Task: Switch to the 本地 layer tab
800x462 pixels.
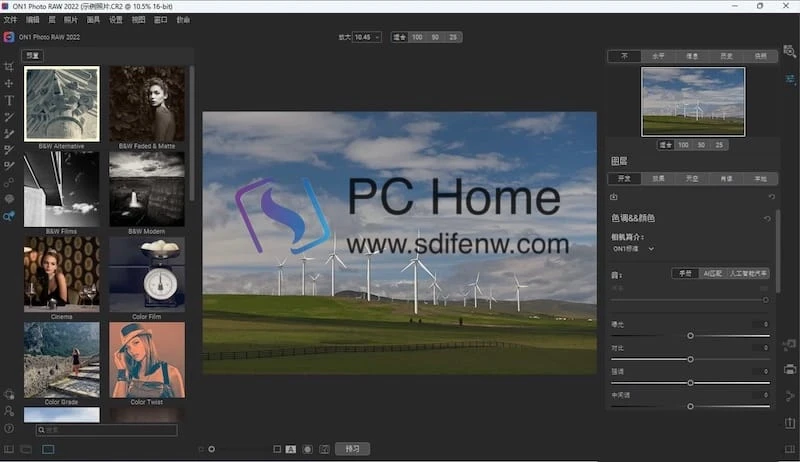Action: (x=760, y=178)
